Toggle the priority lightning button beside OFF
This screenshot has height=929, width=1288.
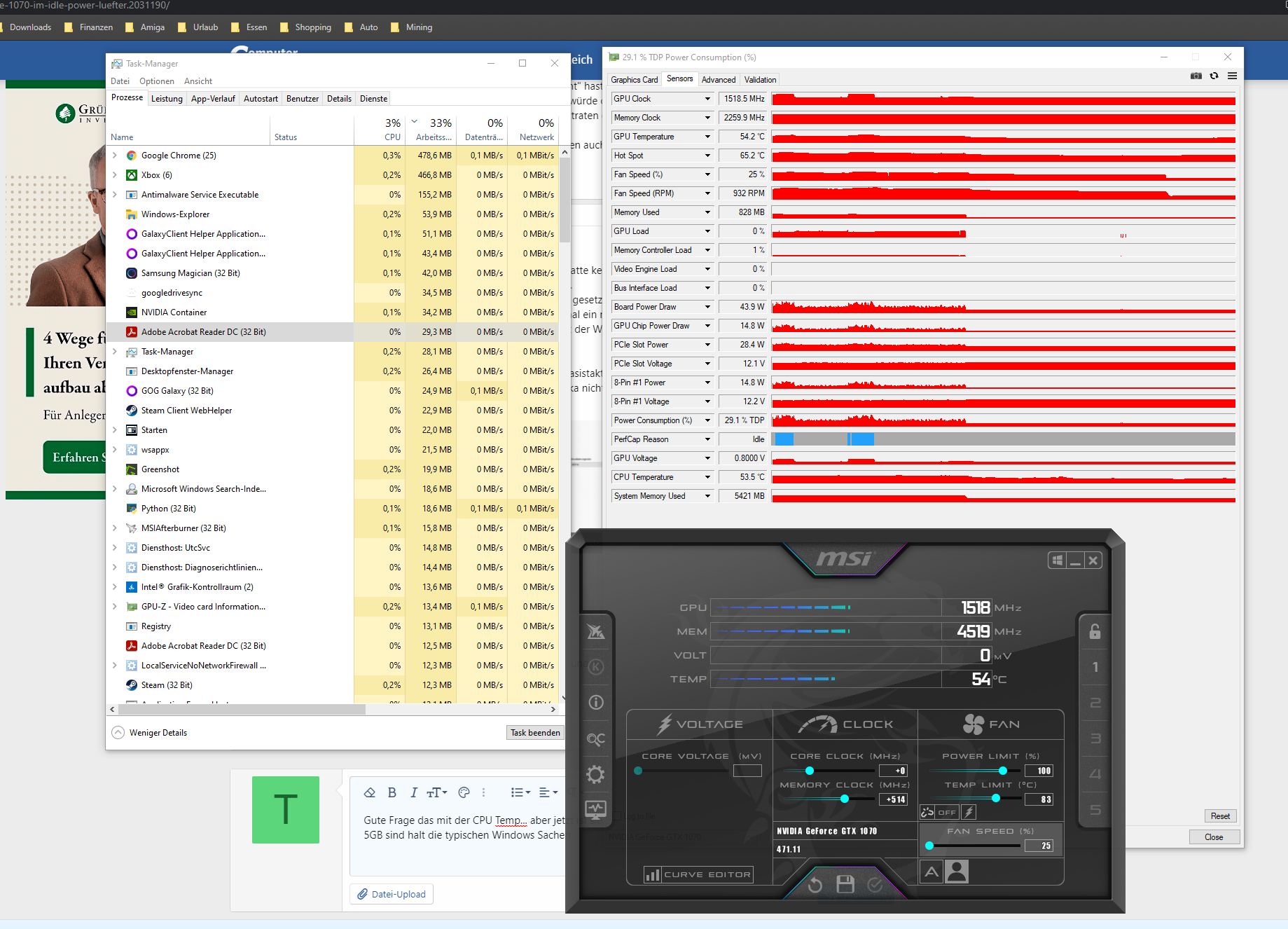point(969,812)
